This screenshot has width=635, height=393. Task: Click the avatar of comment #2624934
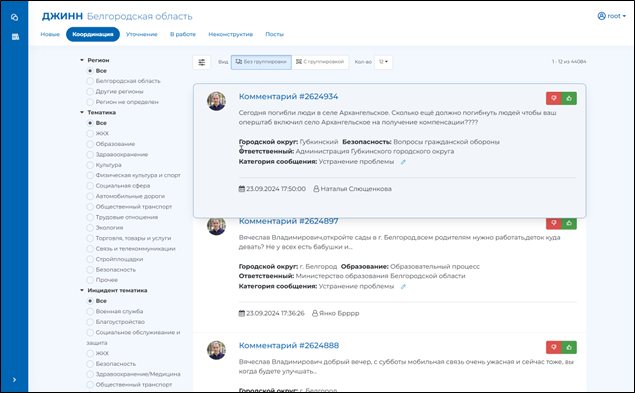(217, 101)
